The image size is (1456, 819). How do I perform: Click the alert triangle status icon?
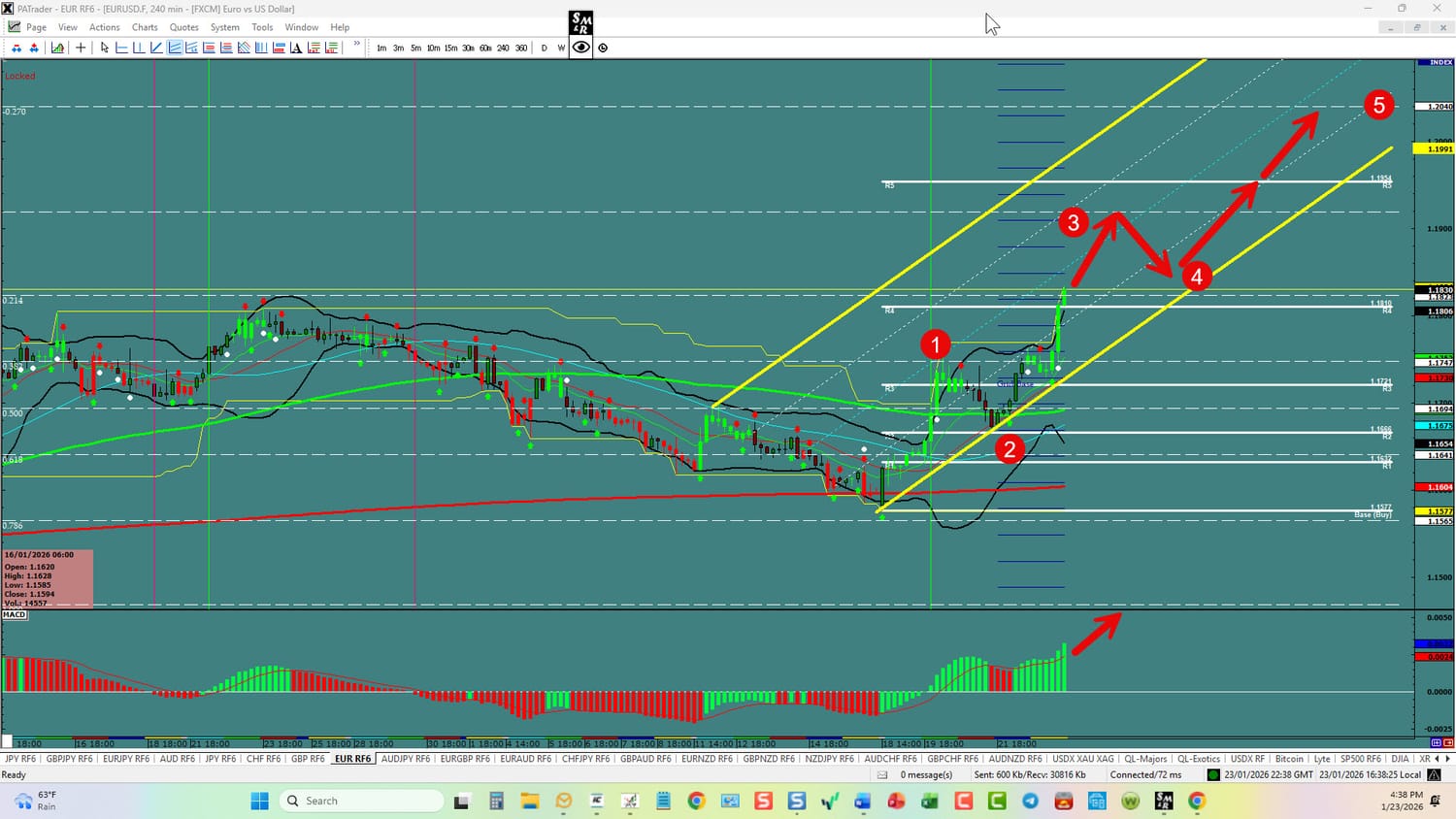click(x=1435, y=774)
